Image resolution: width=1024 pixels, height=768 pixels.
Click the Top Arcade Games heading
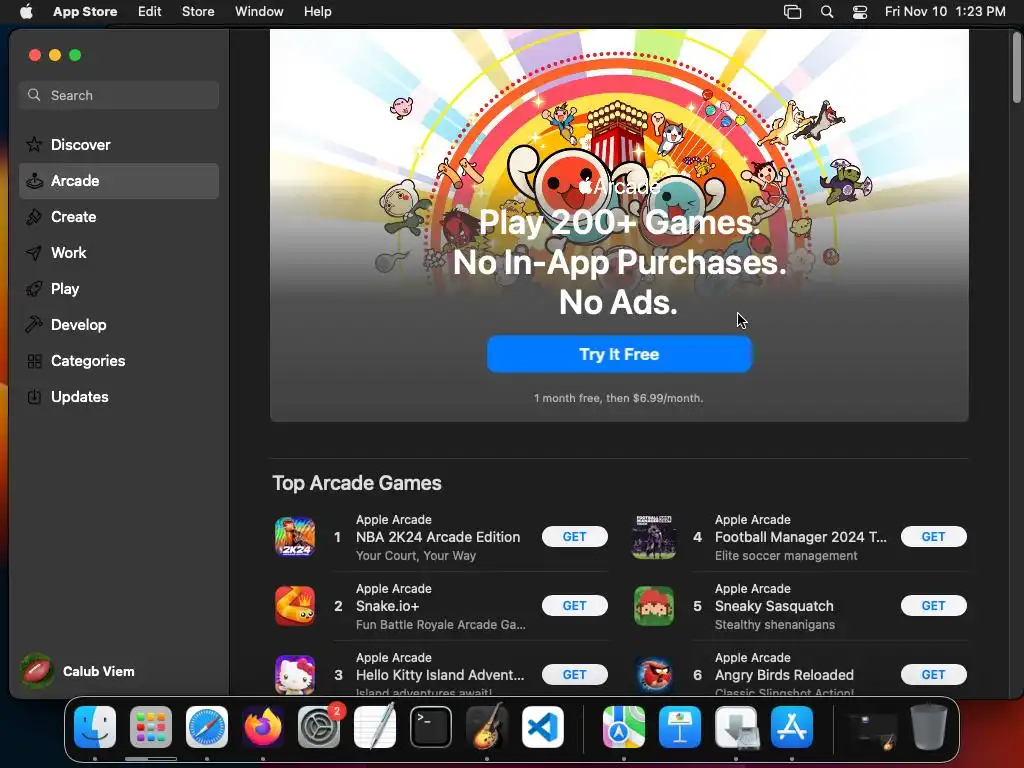tap(357, 483)
